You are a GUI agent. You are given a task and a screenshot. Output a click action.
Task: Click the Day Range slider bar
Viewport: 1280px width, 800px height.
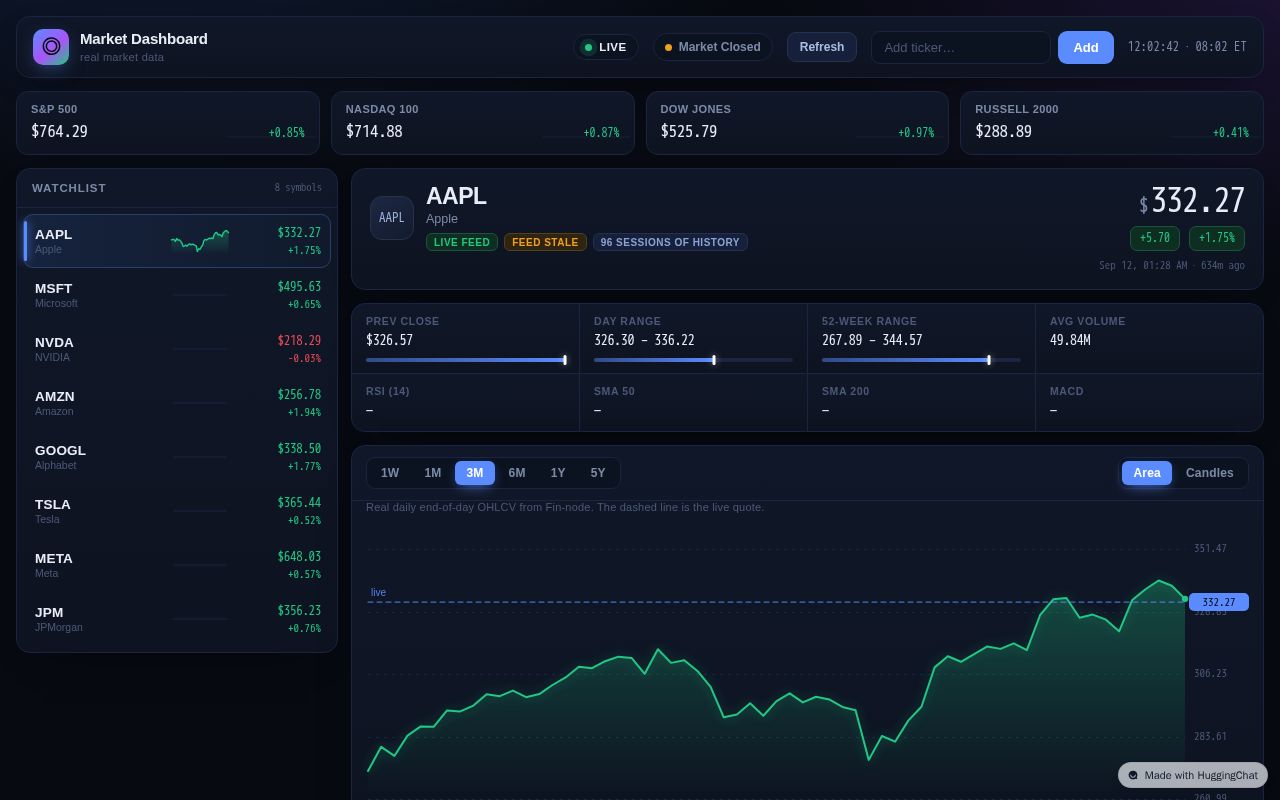point(693,360)
